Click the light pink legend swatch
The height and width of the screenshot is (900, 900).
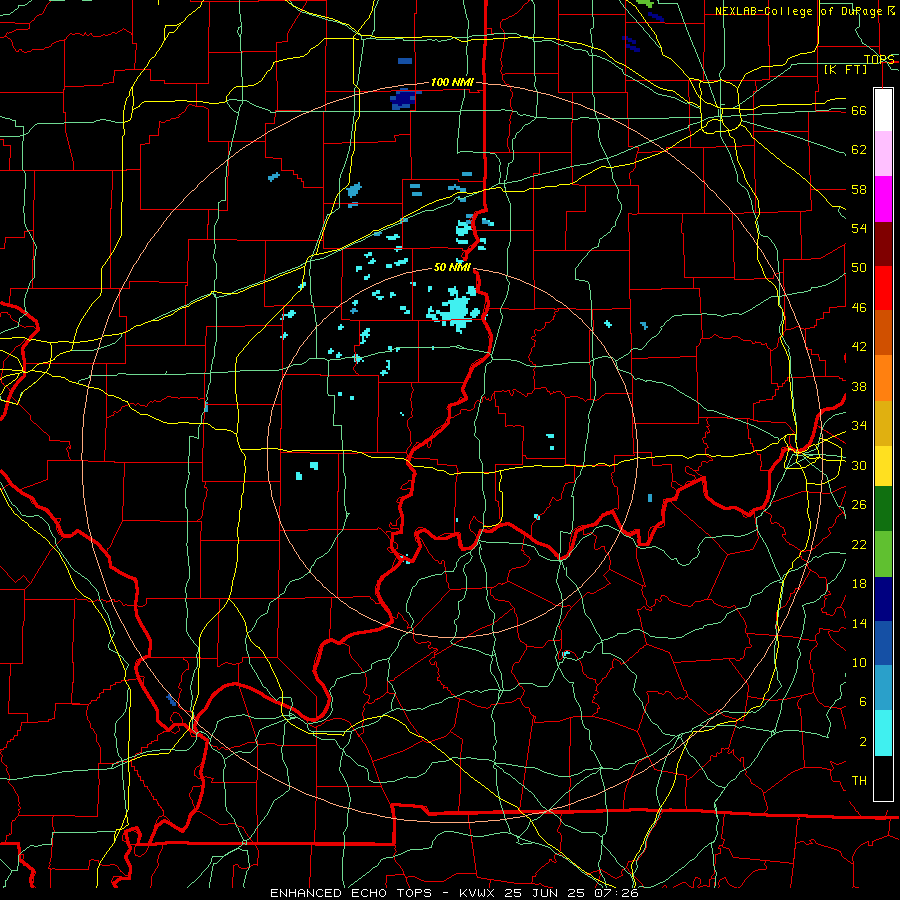883,154
